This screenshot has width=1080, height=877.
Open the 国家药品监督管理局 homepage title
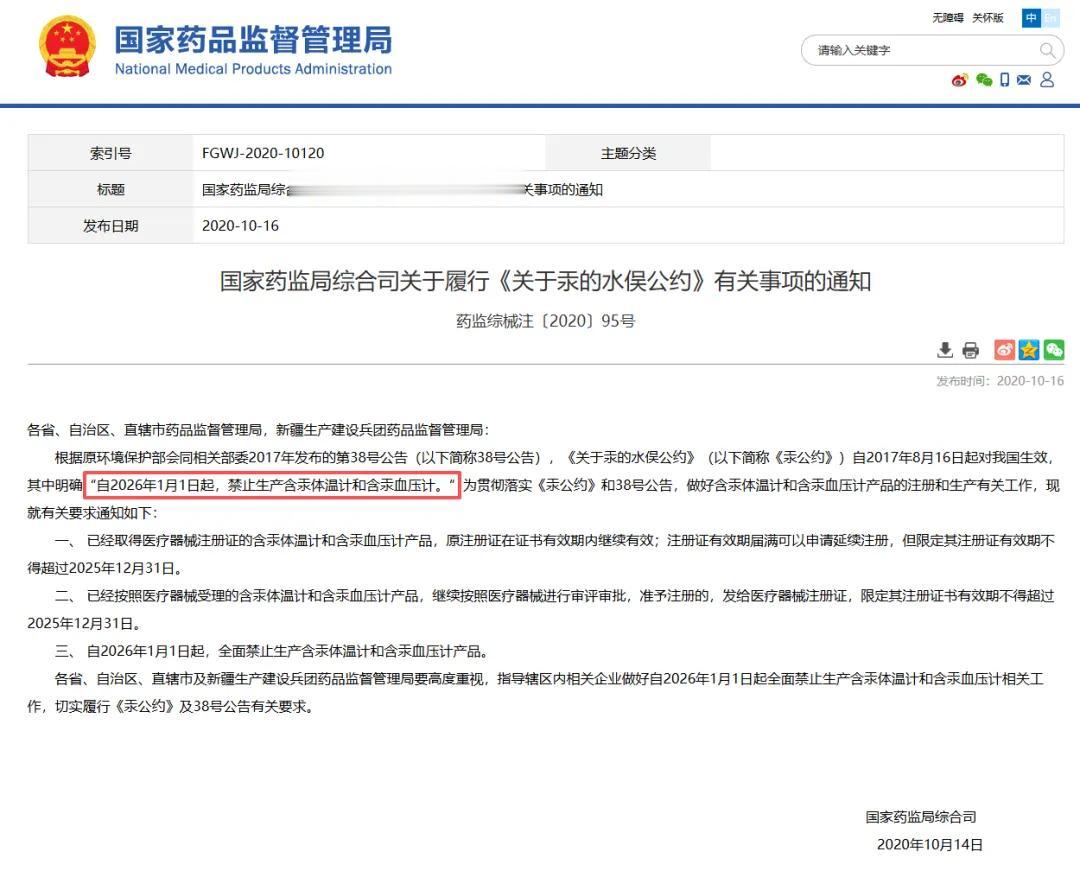pos(253,39)
